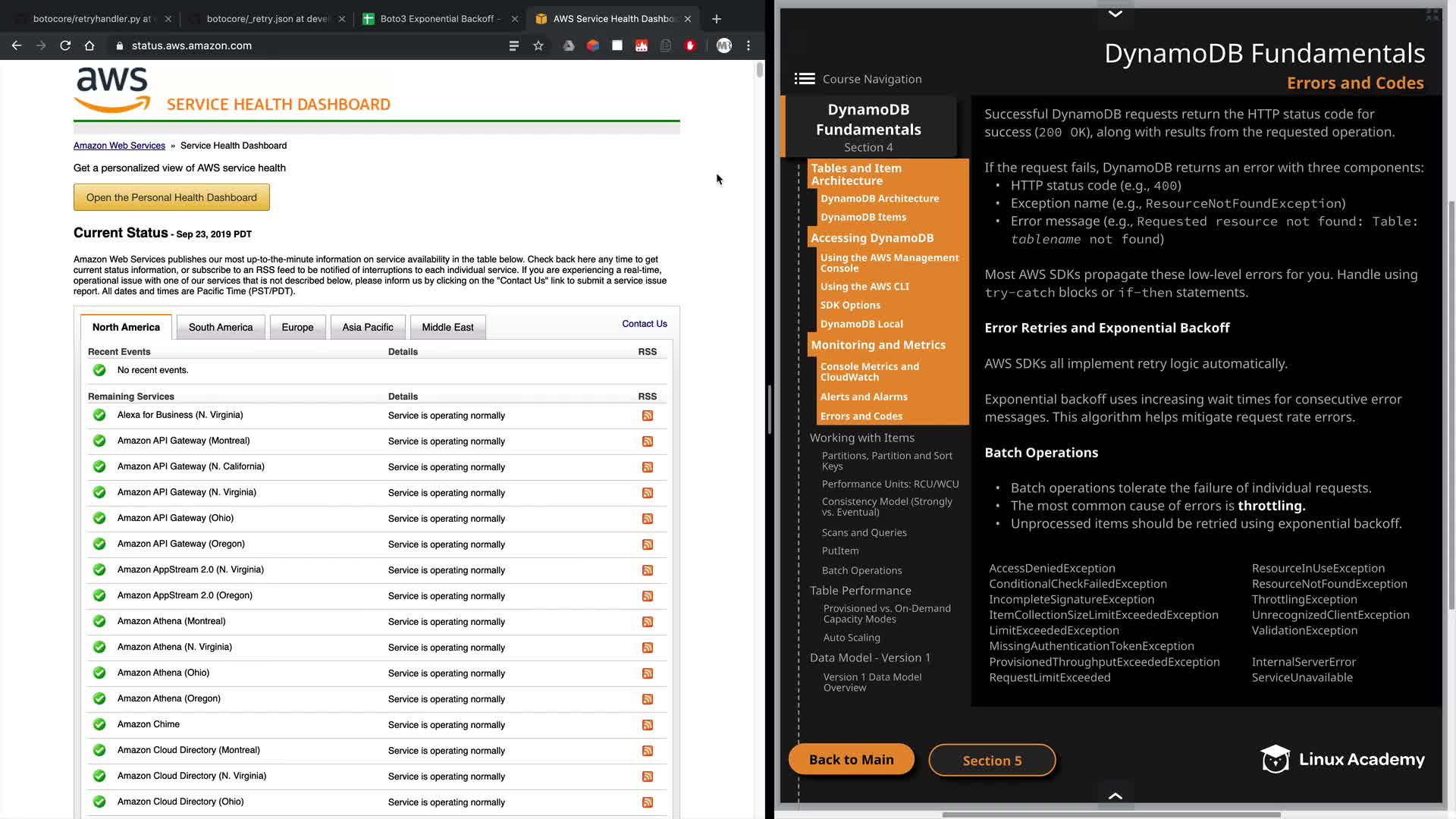Reload the AWS status page
The width and height of the screenshot is (1456, 819).
pyautogui.click(x=65, y=45)
